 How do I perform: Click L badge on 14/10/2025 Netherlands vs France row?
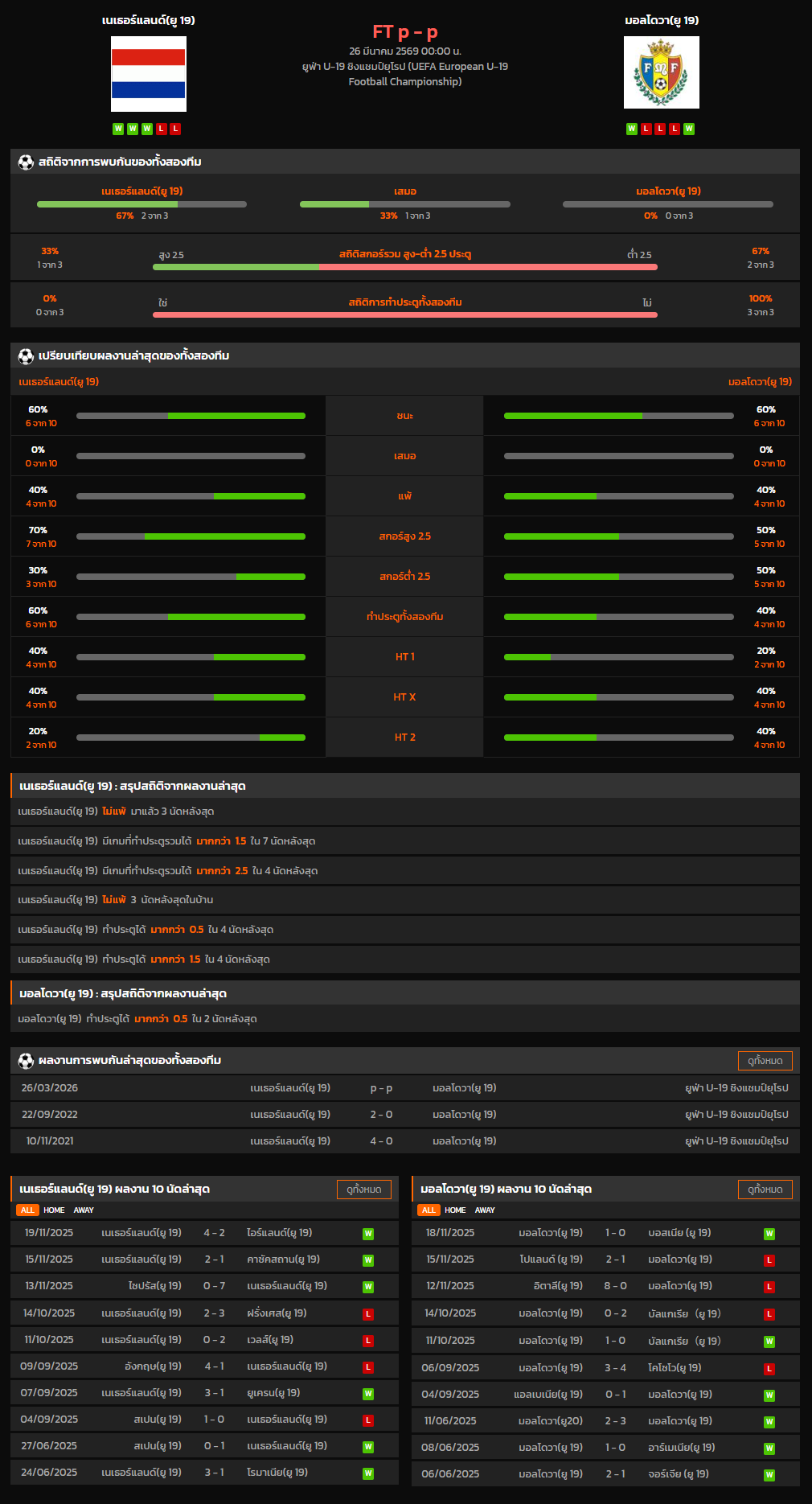367,1313
